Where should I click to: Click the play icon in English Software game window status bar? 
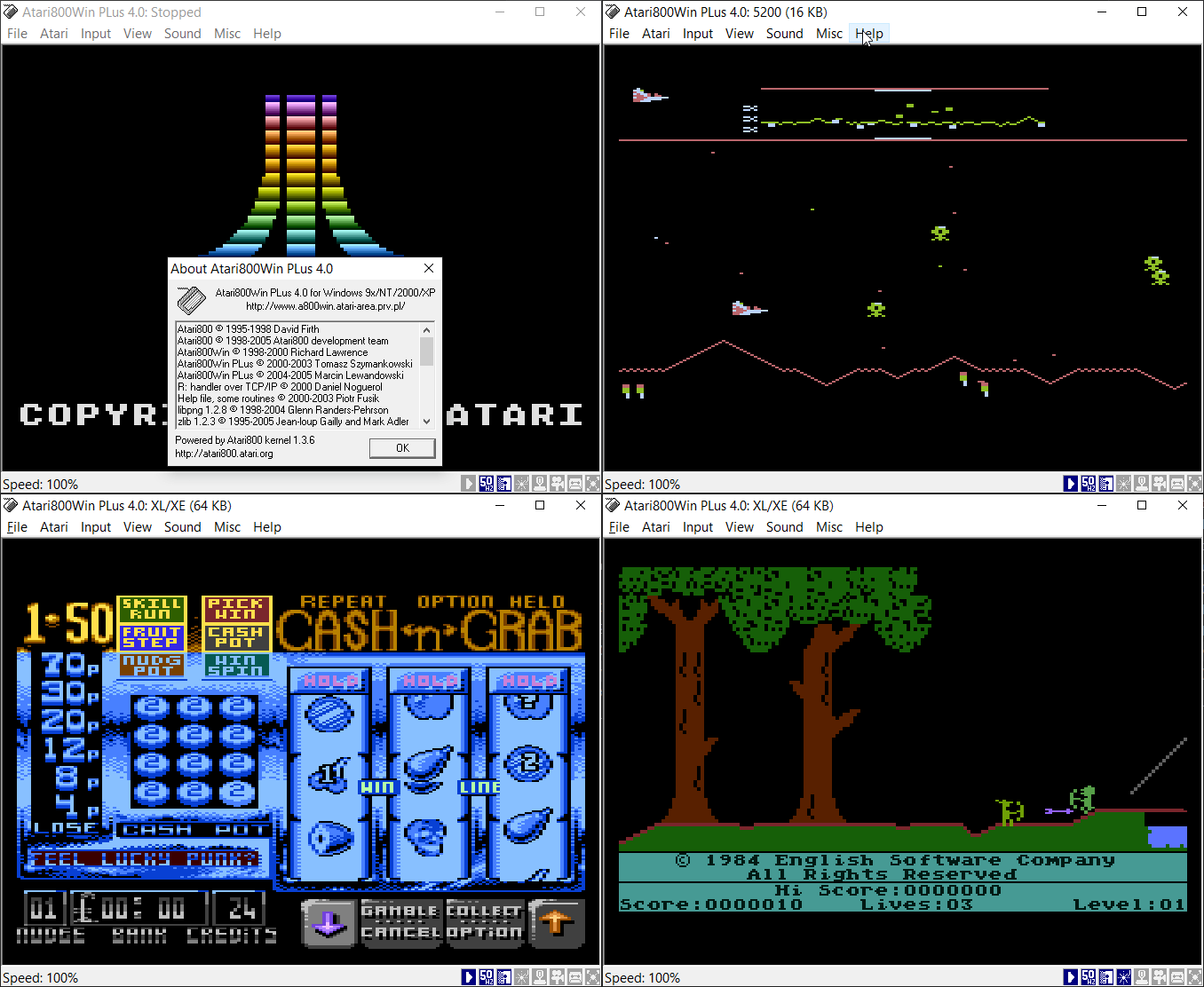1071,977
